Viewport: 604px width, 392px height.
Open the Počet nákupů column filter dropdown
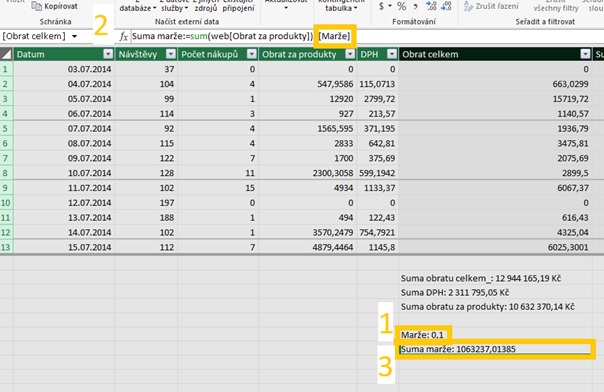coord(252,54)
